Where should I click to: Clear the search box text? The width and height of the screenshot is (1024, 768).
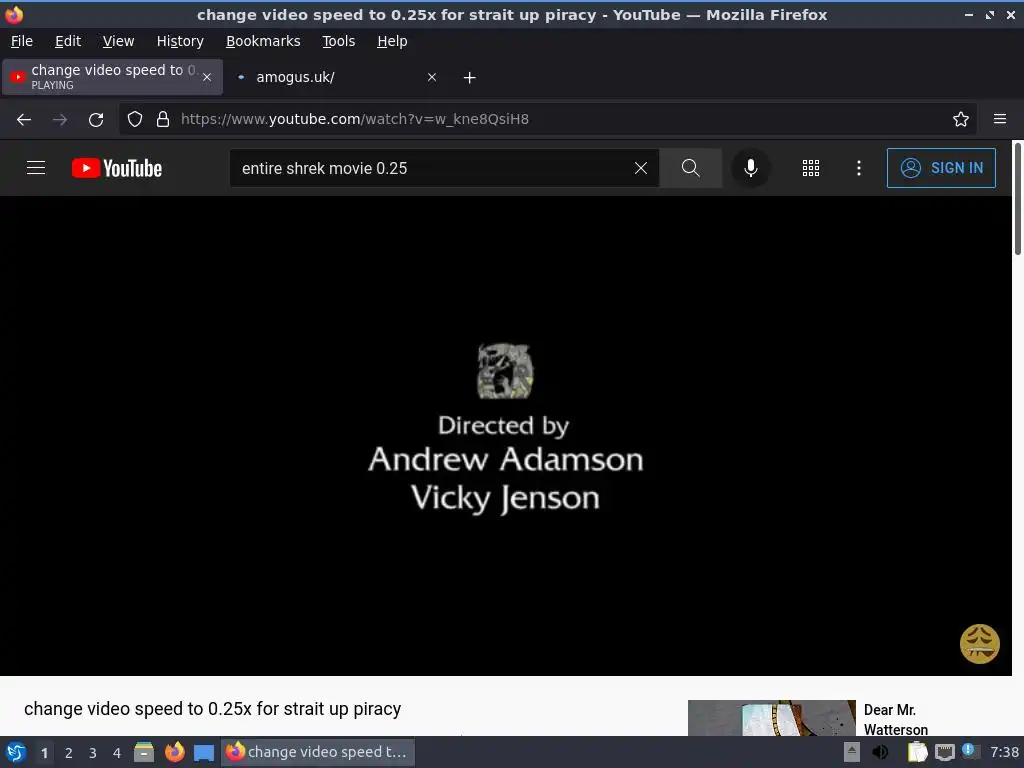tap(641, 168)
